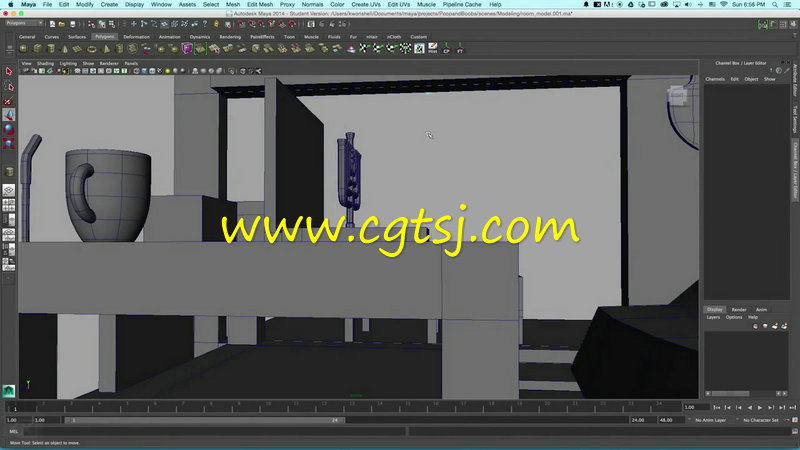The height and width of the screenshot is (450, 800).
Task: Click the view cube in viewport corner
Action: 678,95
